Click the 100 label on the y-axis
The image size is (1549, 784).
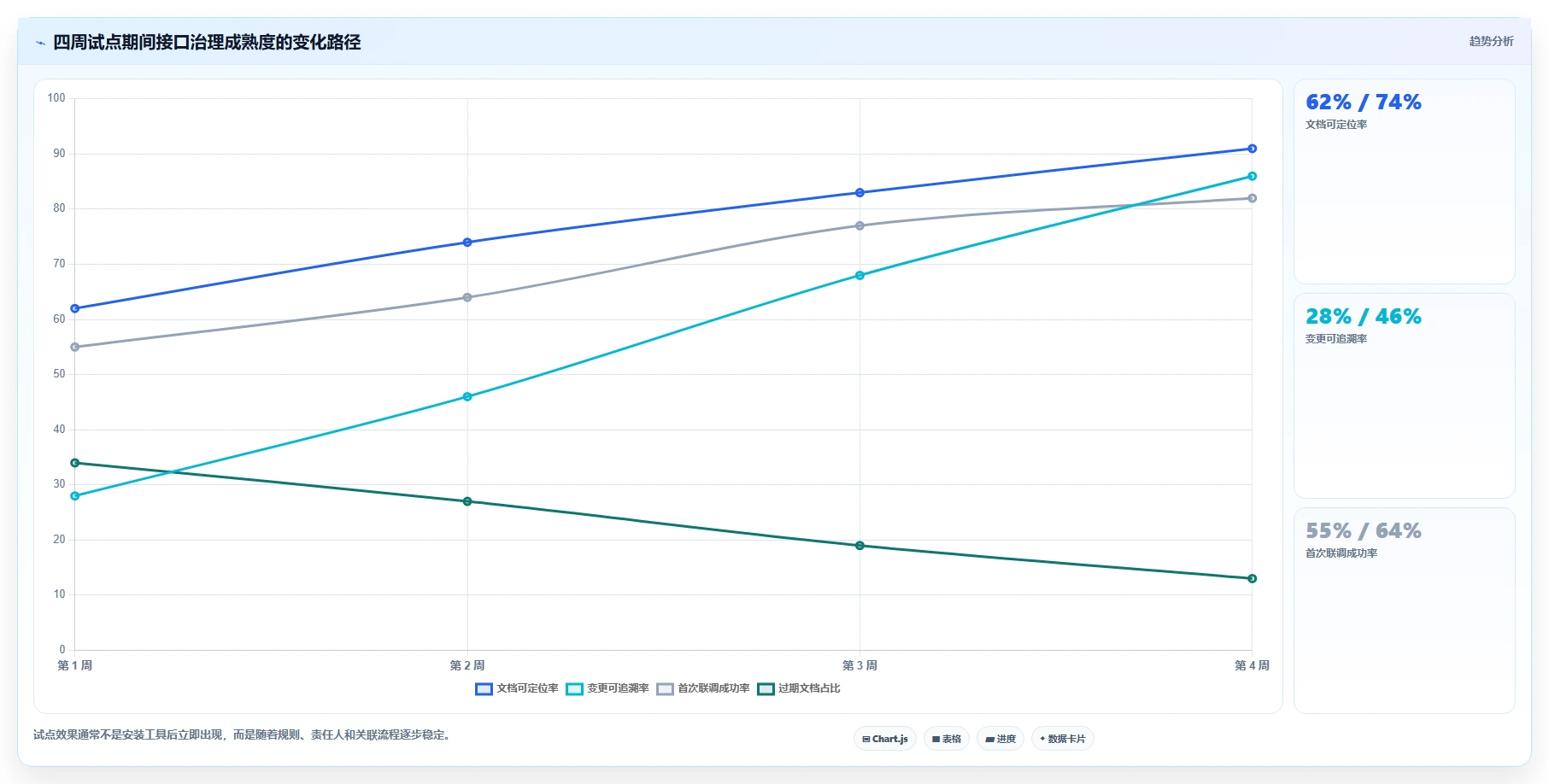56,98
